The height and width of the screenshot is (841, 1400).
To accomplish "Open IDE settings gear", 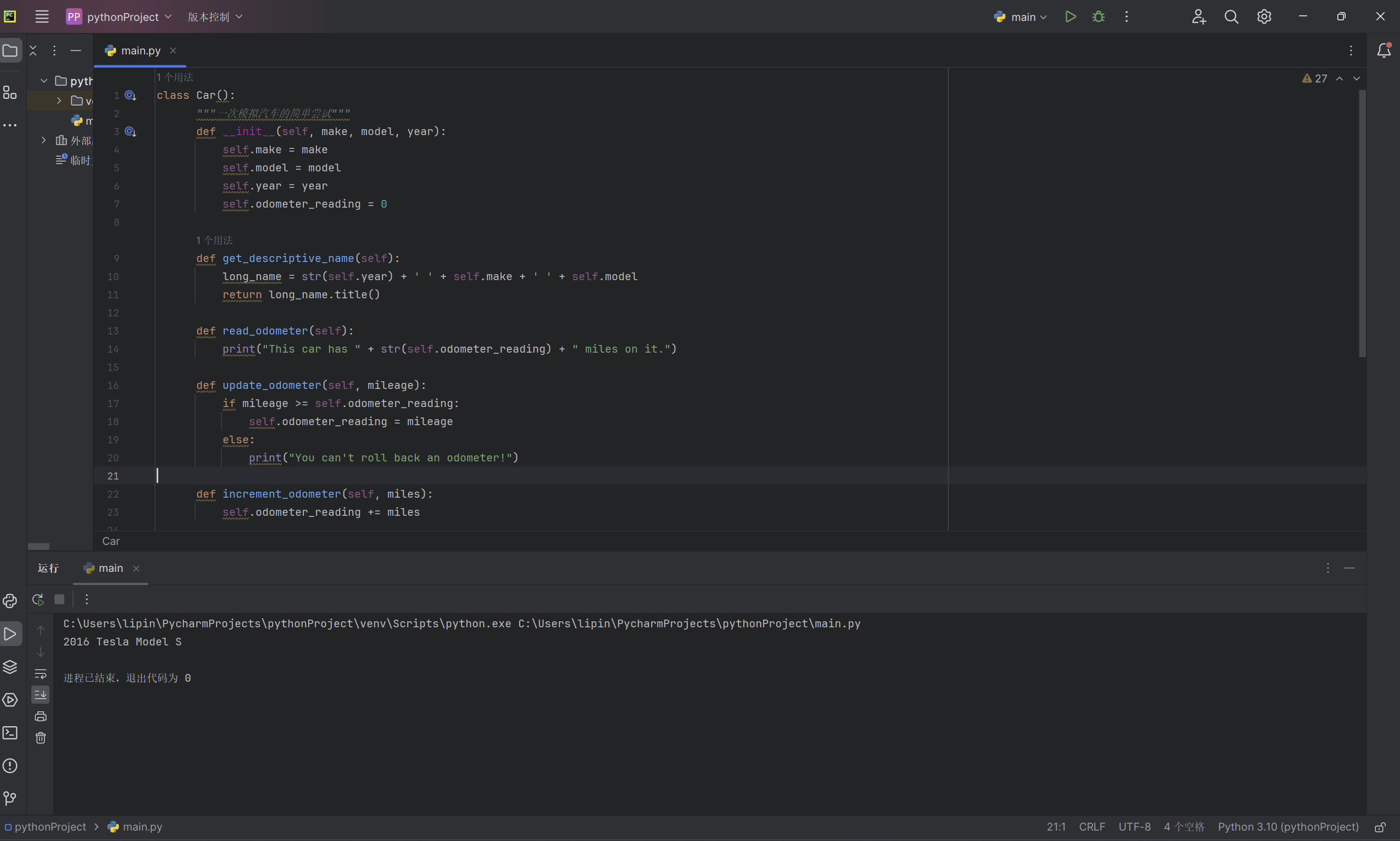I will pos(1264,16).
